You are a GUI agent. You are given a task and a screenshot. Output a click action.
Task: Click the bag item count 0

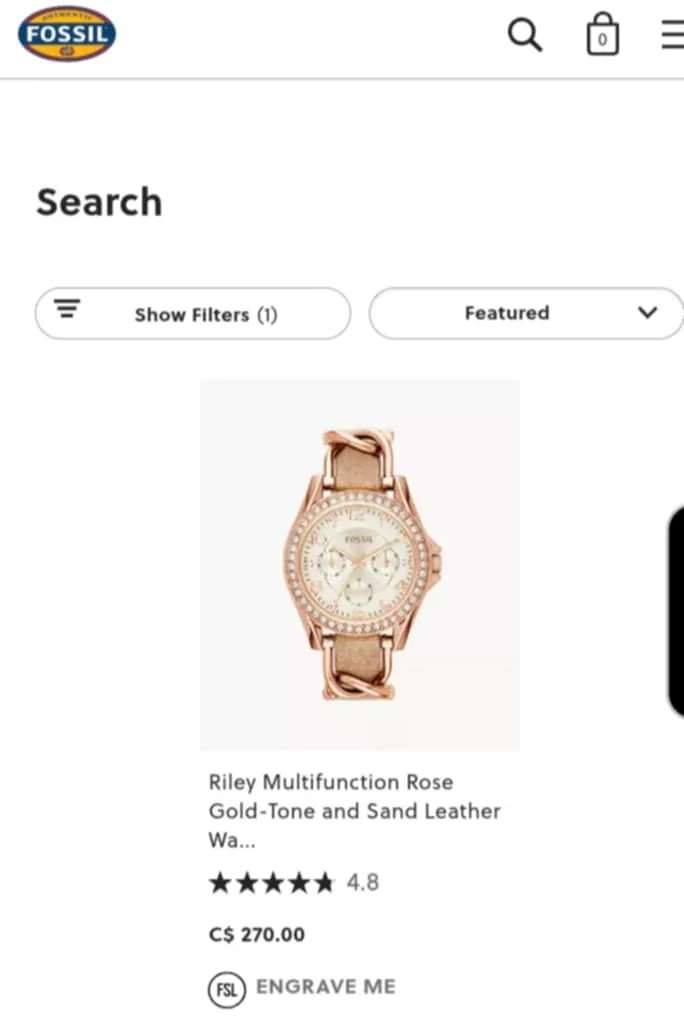[x=602, y=41]
